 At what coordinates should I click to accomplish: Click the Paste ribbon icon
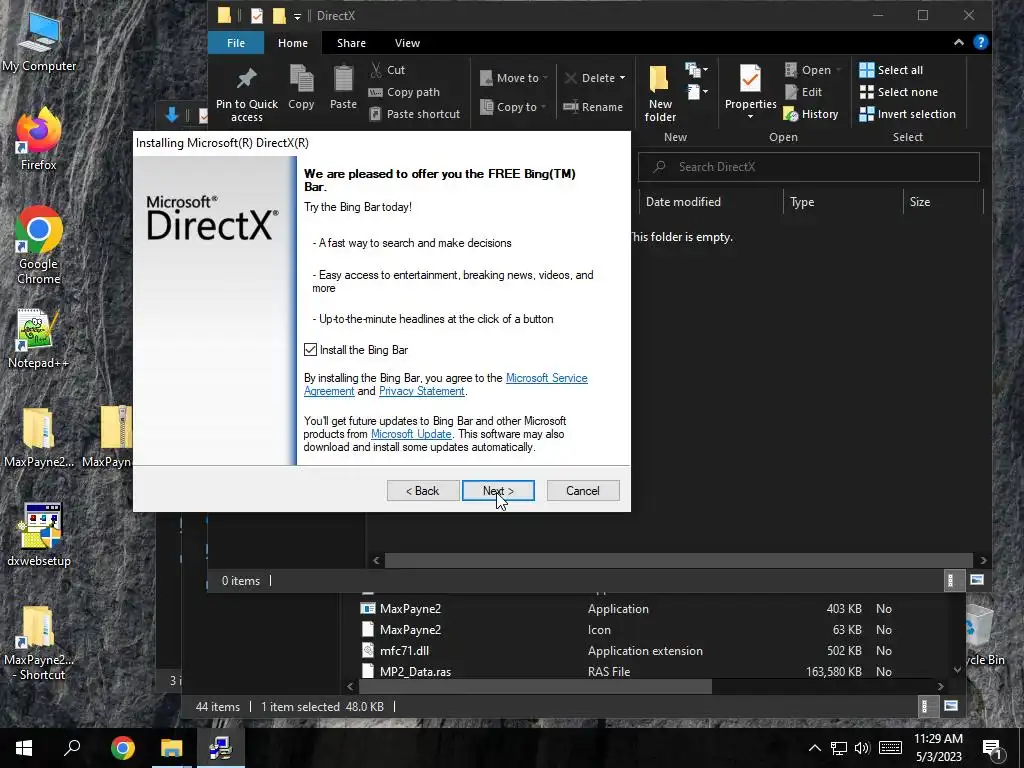(343, 87)
